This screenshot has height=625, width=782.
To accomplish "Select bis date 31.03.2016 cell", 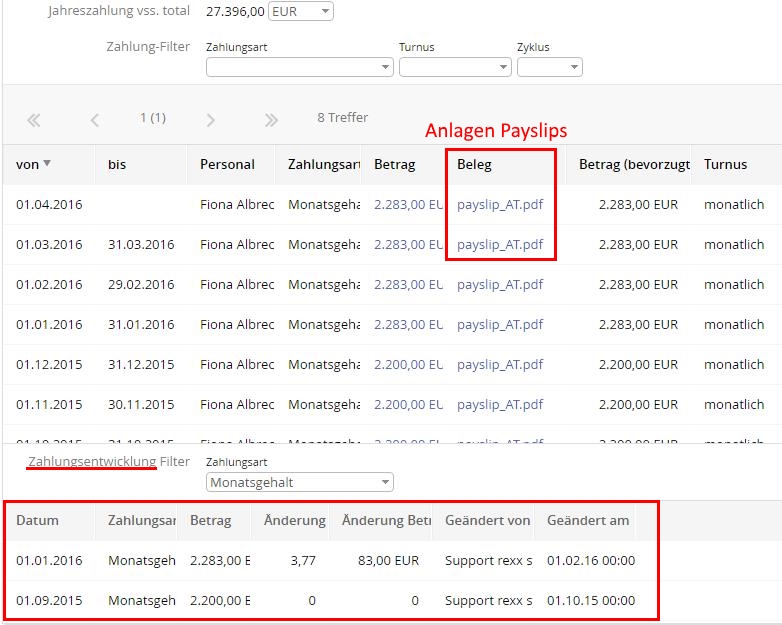I will click(141, 244).
